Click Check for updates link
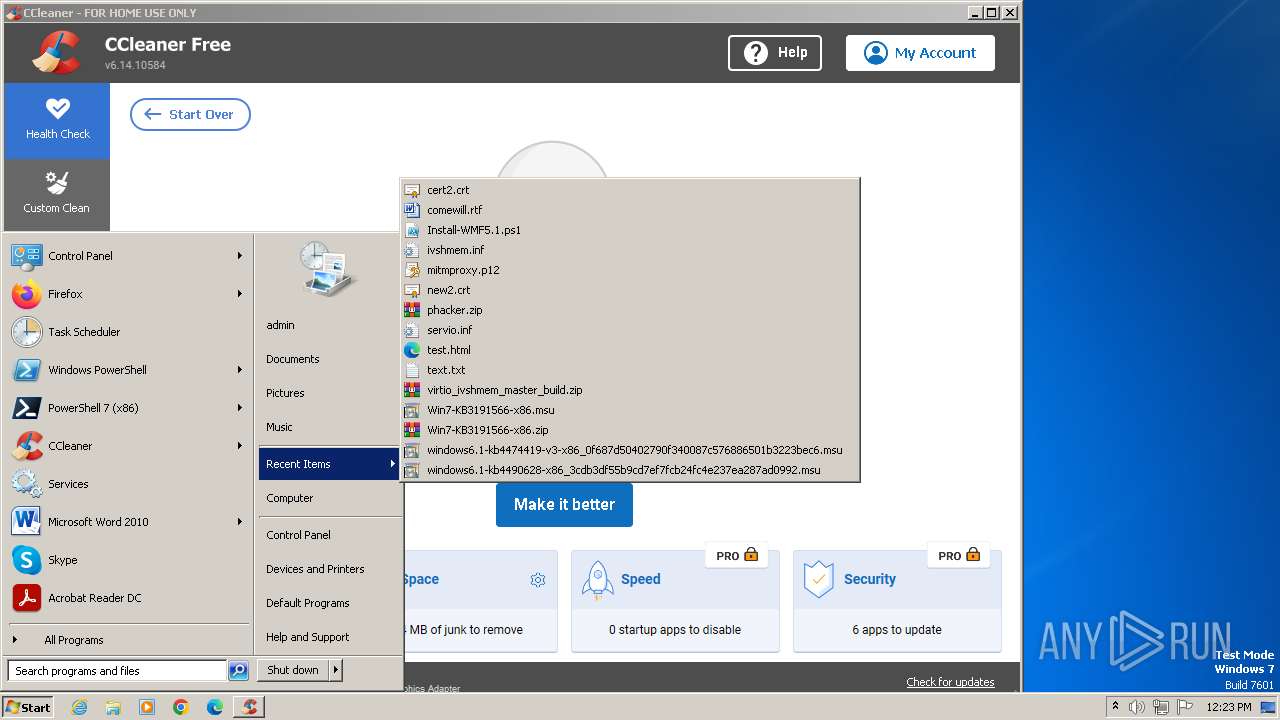Screen dimensions: 1280x720 coord(950,682)
